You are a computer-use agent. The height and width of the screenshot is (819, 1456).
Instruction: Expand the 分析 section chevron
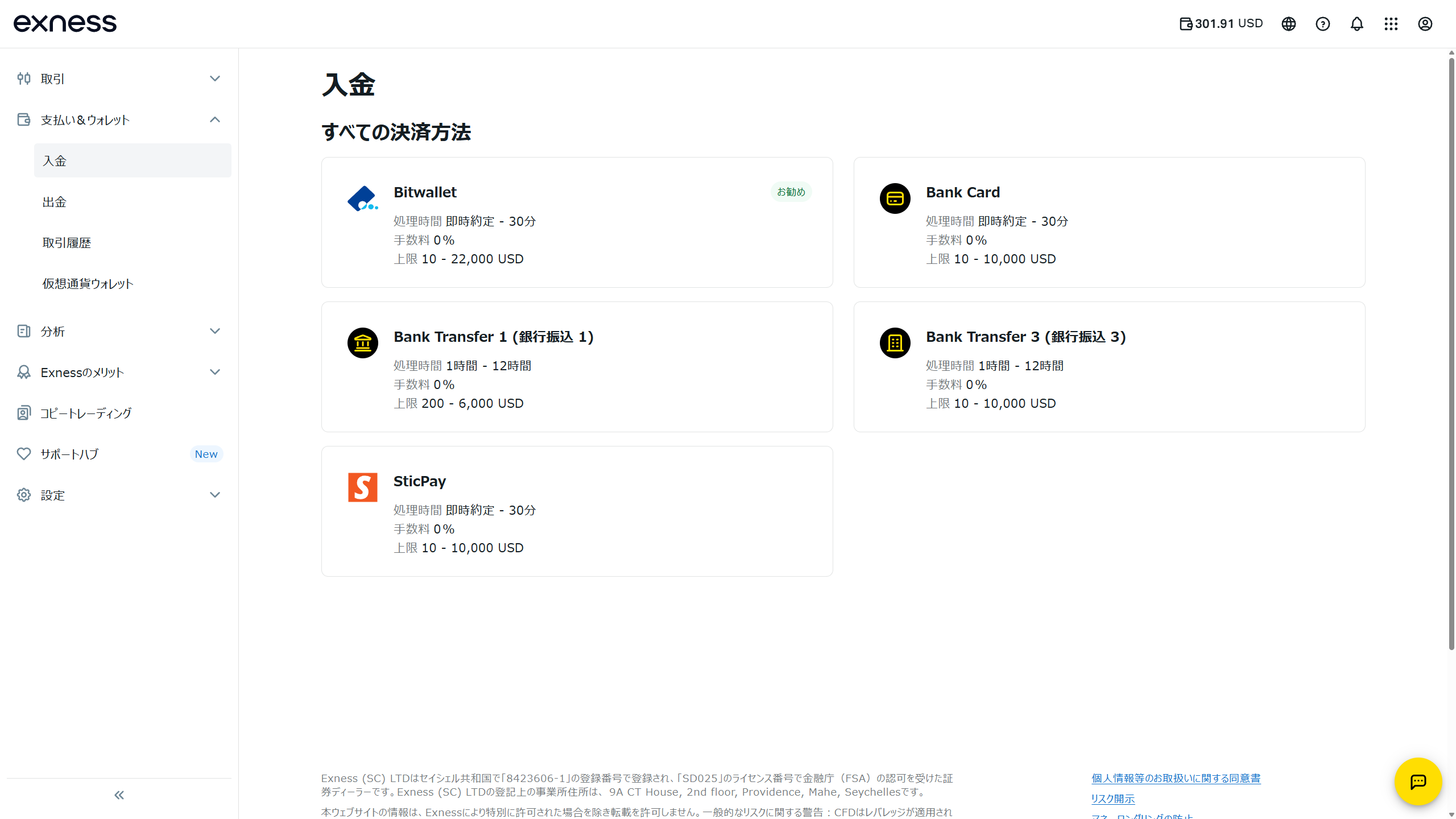tap(215, 331)
